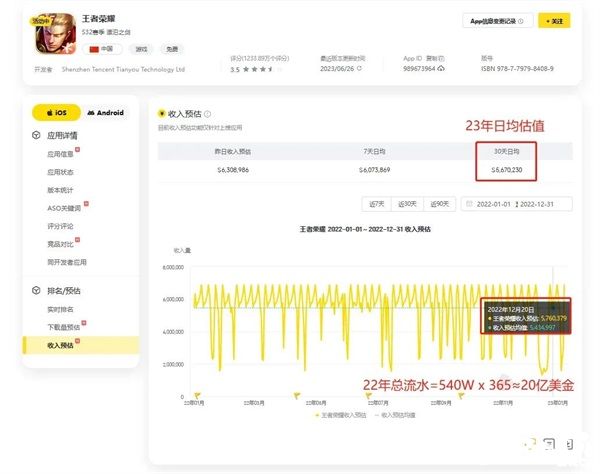Open 应用状态 in sidebar
The image size is (600, 474).
pyautogui.click(x=60, y=172)
